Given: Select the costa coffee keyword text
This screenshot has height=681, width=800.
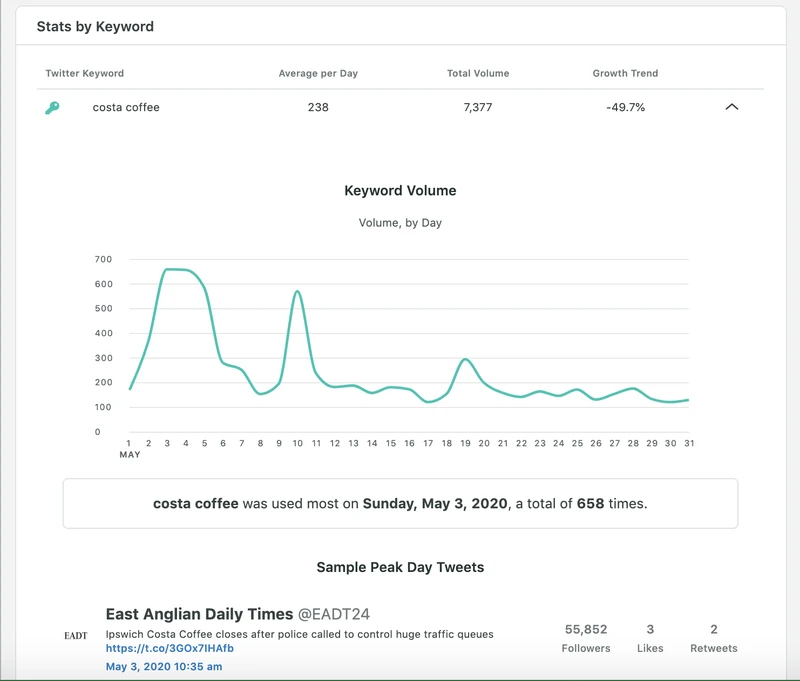Looking at the screenshot, I should tap(126, 107).
